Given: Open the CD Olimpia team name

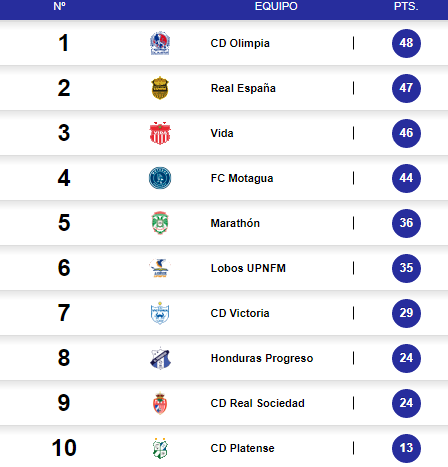Looking at the screenshot, I should (x=240, y=43).
